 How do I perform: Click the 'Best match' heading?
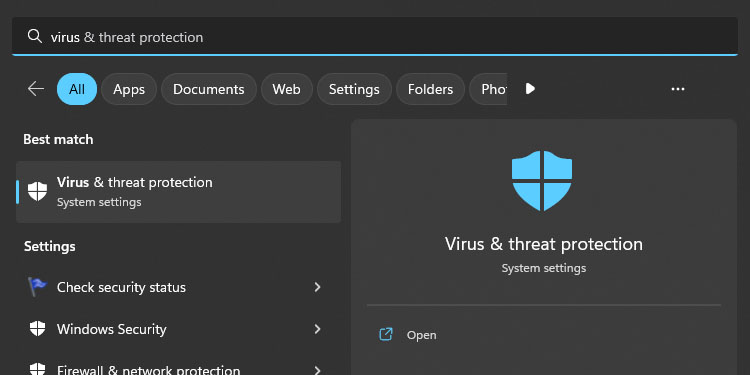click(58, 139)
